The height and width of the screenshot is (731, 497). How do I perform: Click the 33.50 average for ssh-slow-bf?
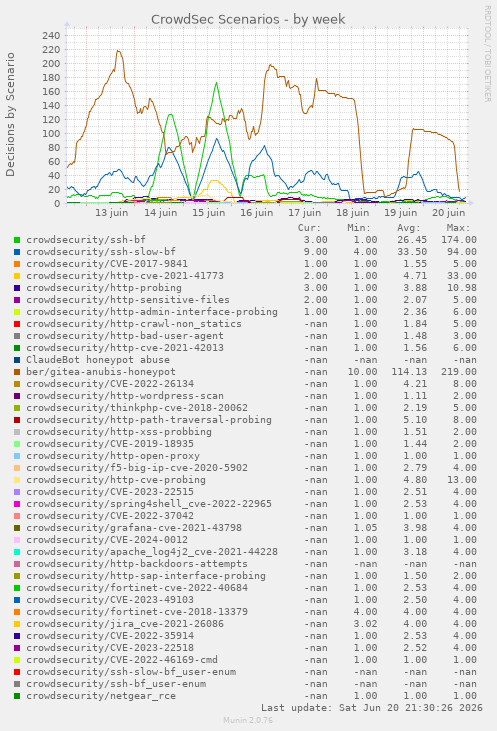click(412, 252)
